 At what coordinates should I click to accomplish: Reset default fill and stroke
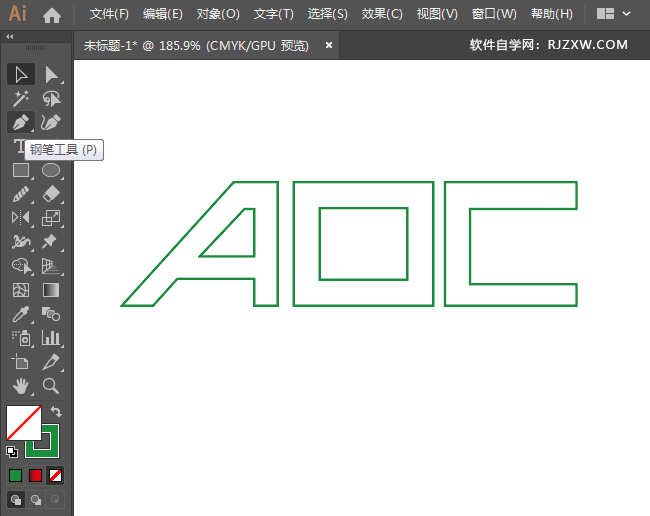(x=12, y=452)
